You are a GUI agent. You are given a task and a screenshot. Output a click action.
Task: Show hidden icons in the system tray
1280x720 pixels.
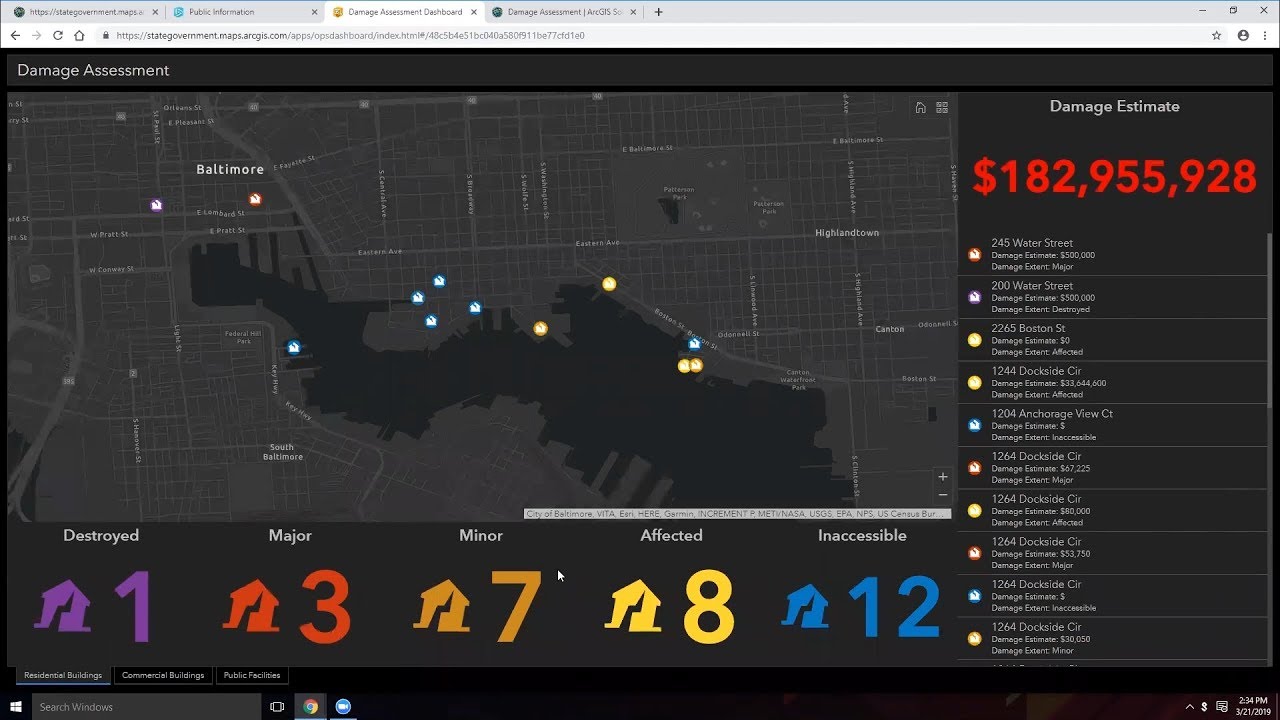tap(1189, 706)
